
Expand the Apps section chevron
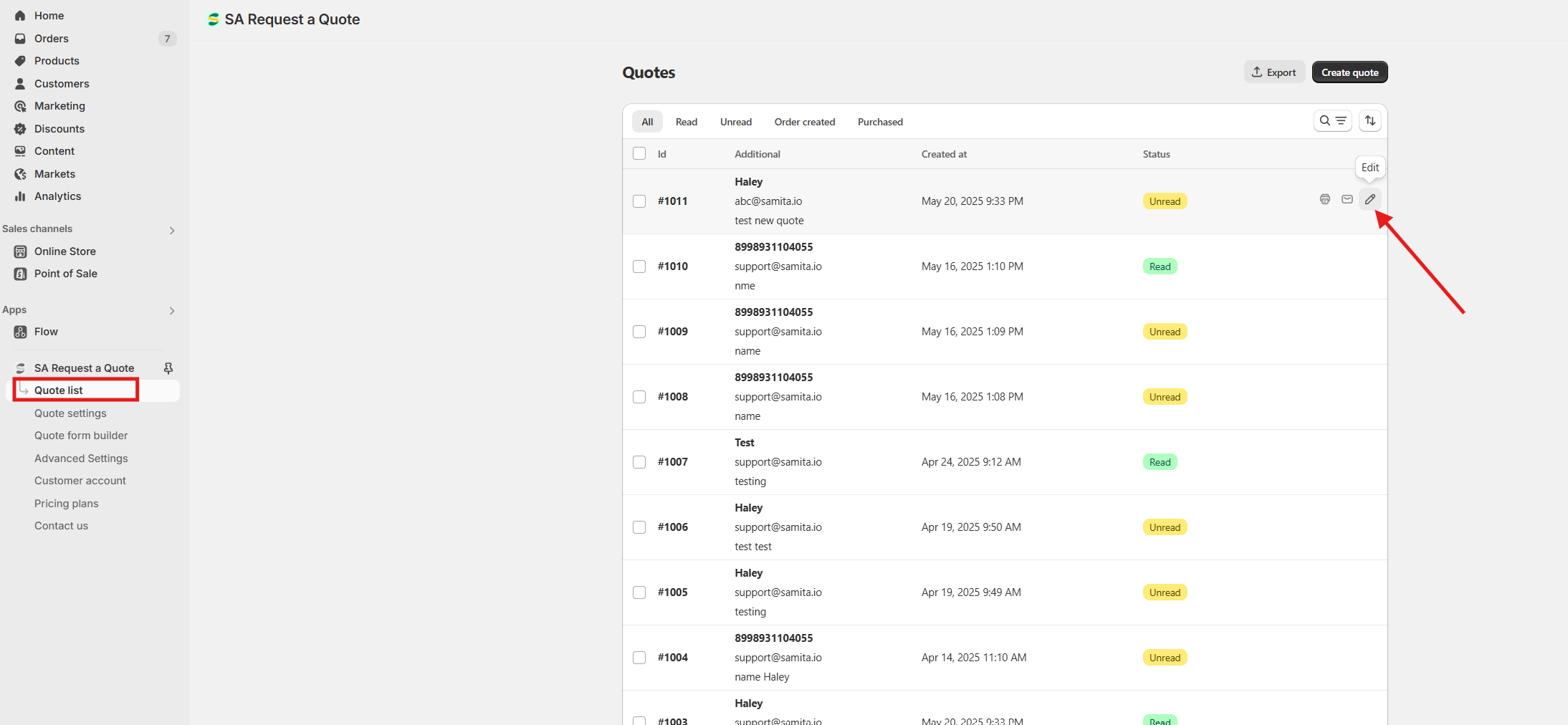coord(172,310)
